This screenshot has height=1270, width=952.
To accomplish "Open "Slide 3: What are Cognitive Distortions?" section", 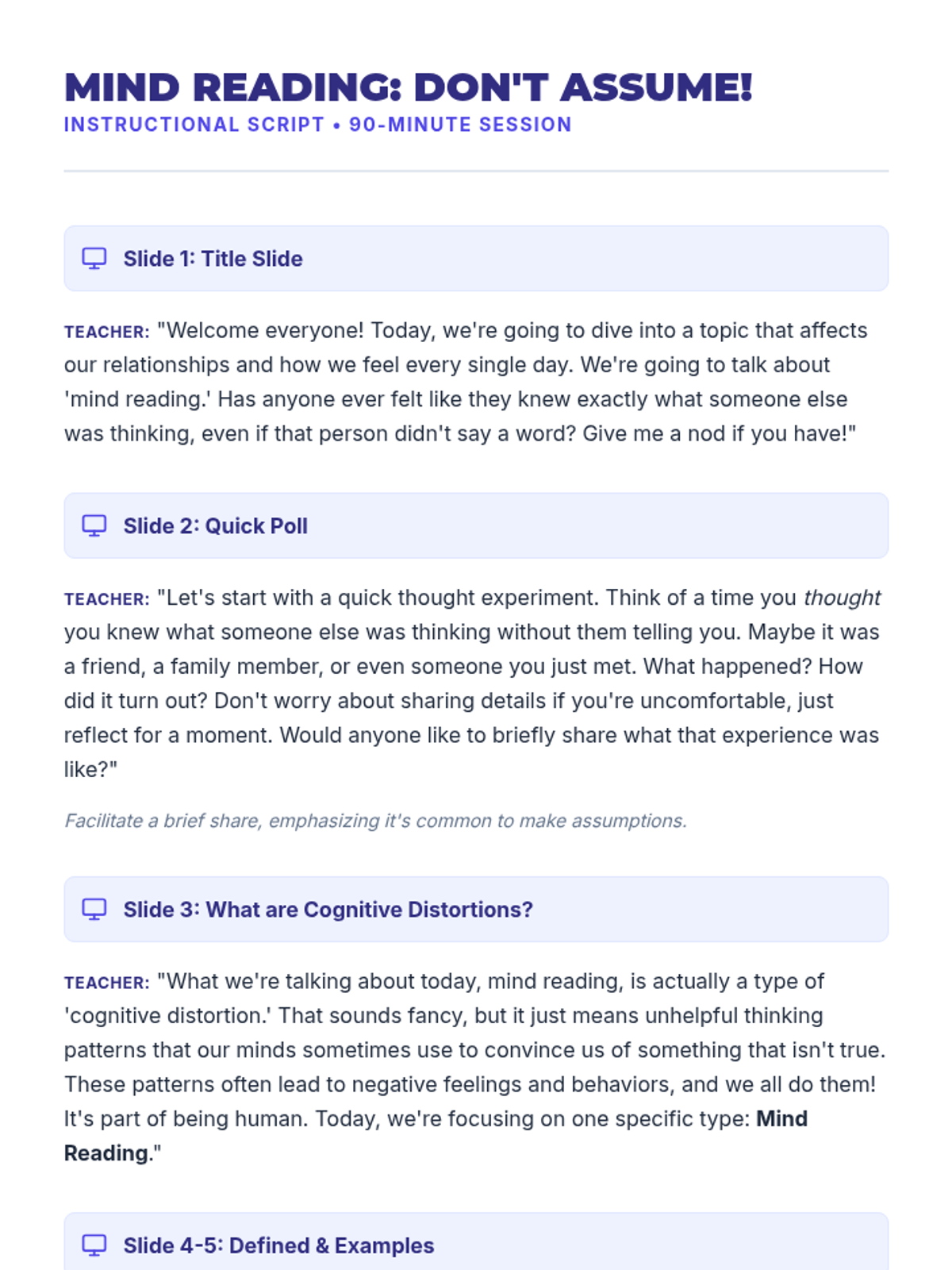I will click(x=328, y=910).
